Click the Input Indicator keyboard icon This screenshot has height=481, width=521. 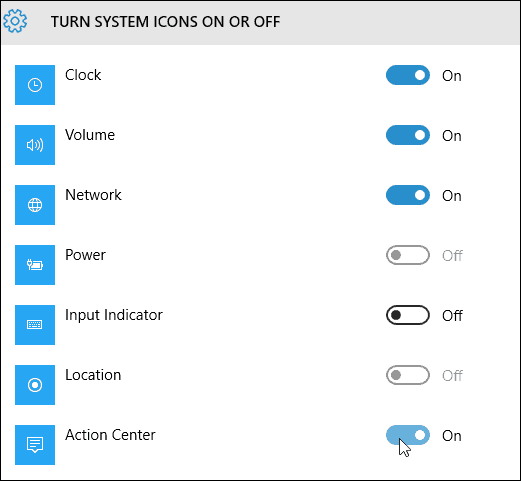point(35,325)
